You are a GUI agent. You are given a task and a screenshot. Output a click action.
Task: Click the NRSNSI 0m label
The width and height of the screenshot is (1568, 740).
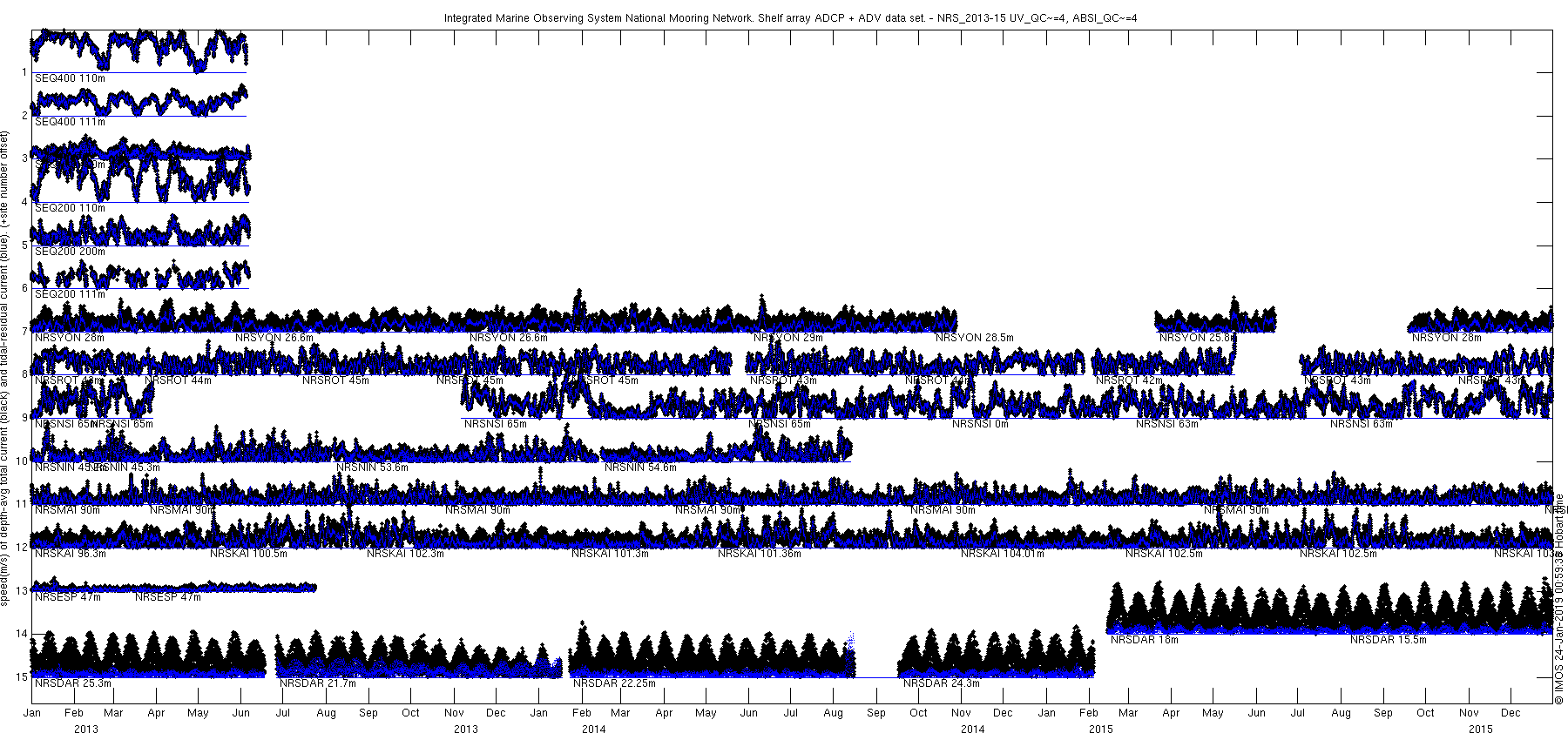click(x=980, y=424)
